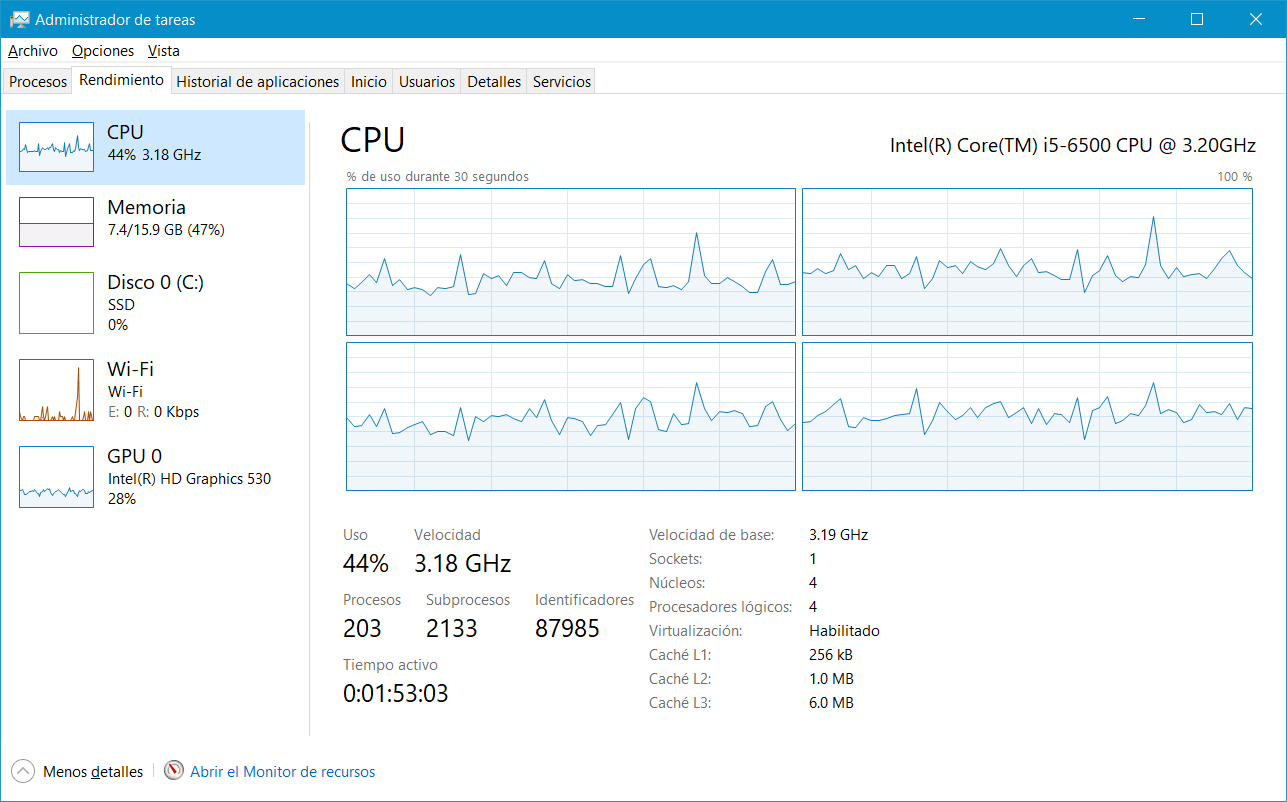Click the Virtualización Habilitado value
Image resolution: width=1287 pixels, height=802 pixels.
[x=844, y=631]
